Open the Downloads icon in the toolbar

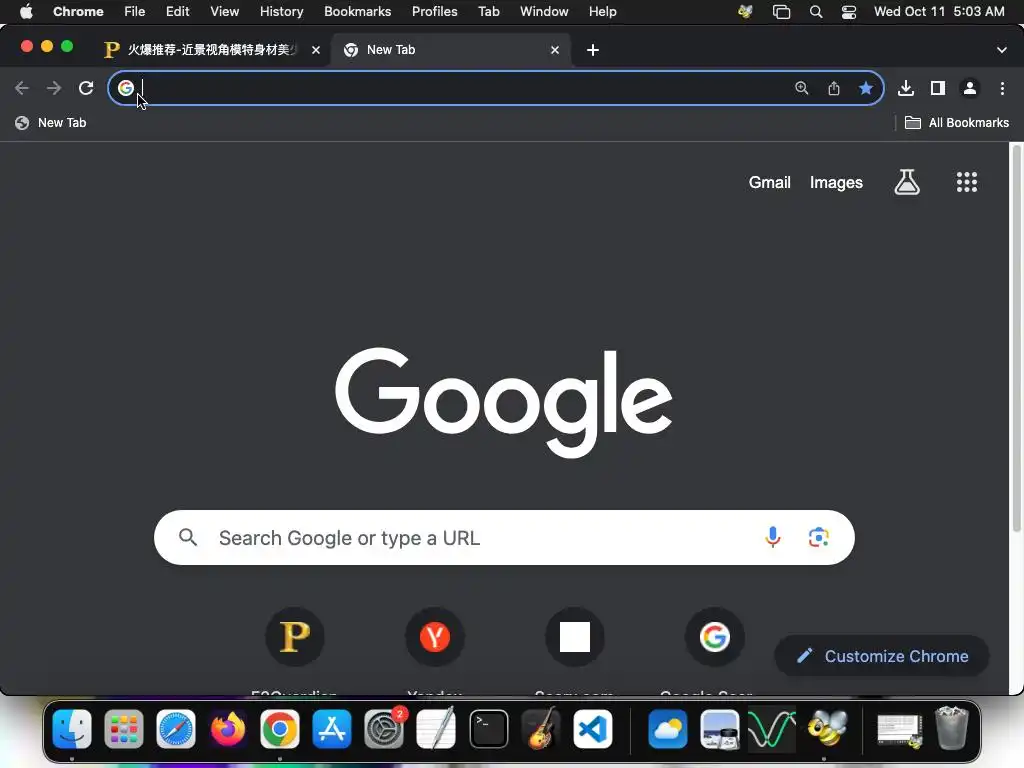[x=906, y=88]
